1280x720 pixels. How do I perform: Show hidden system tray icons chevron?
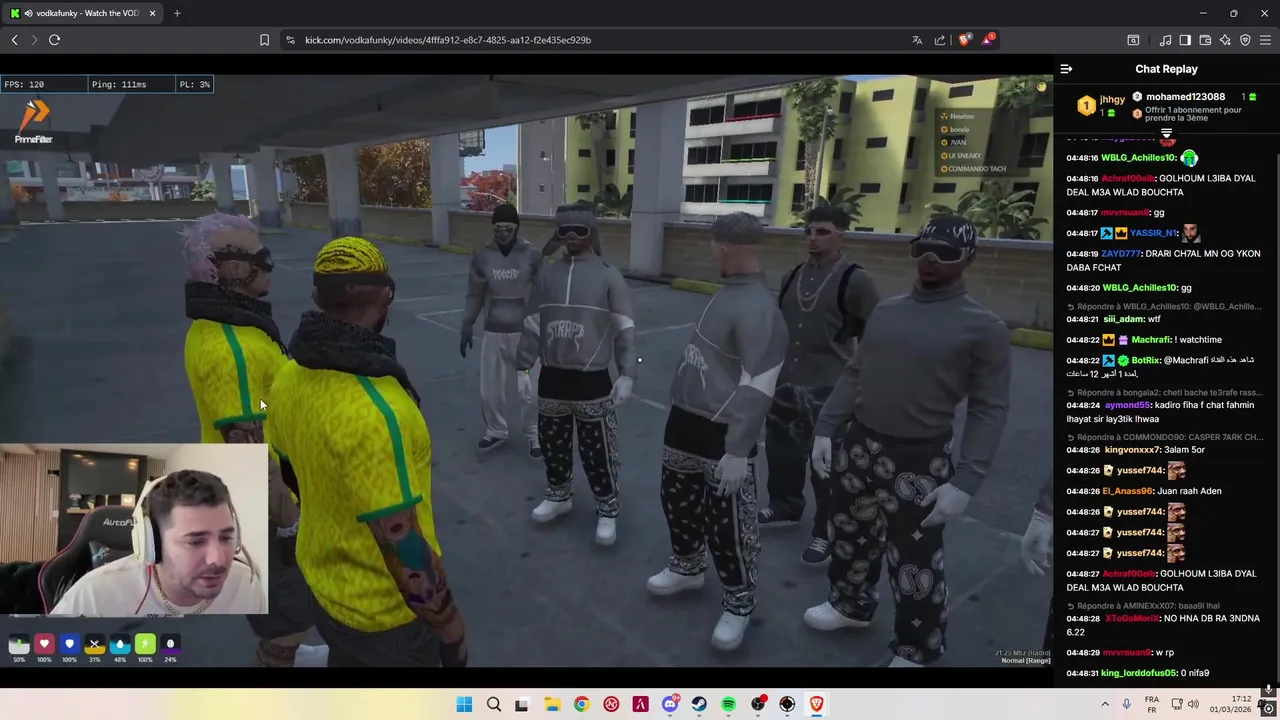1106,705
